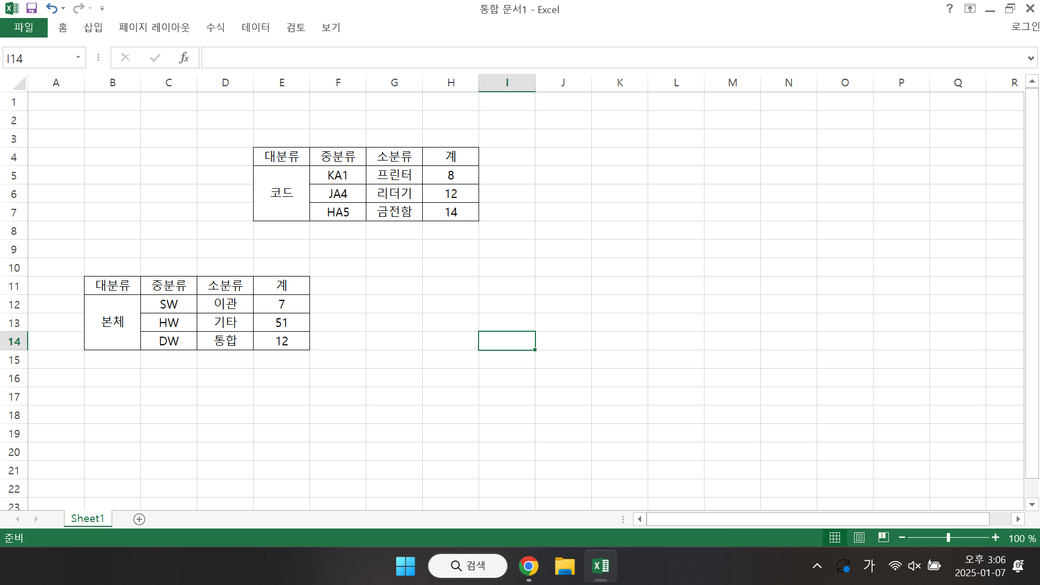
Task: Open File Explorer from the taskbar
Action: [x=565, y=566]
